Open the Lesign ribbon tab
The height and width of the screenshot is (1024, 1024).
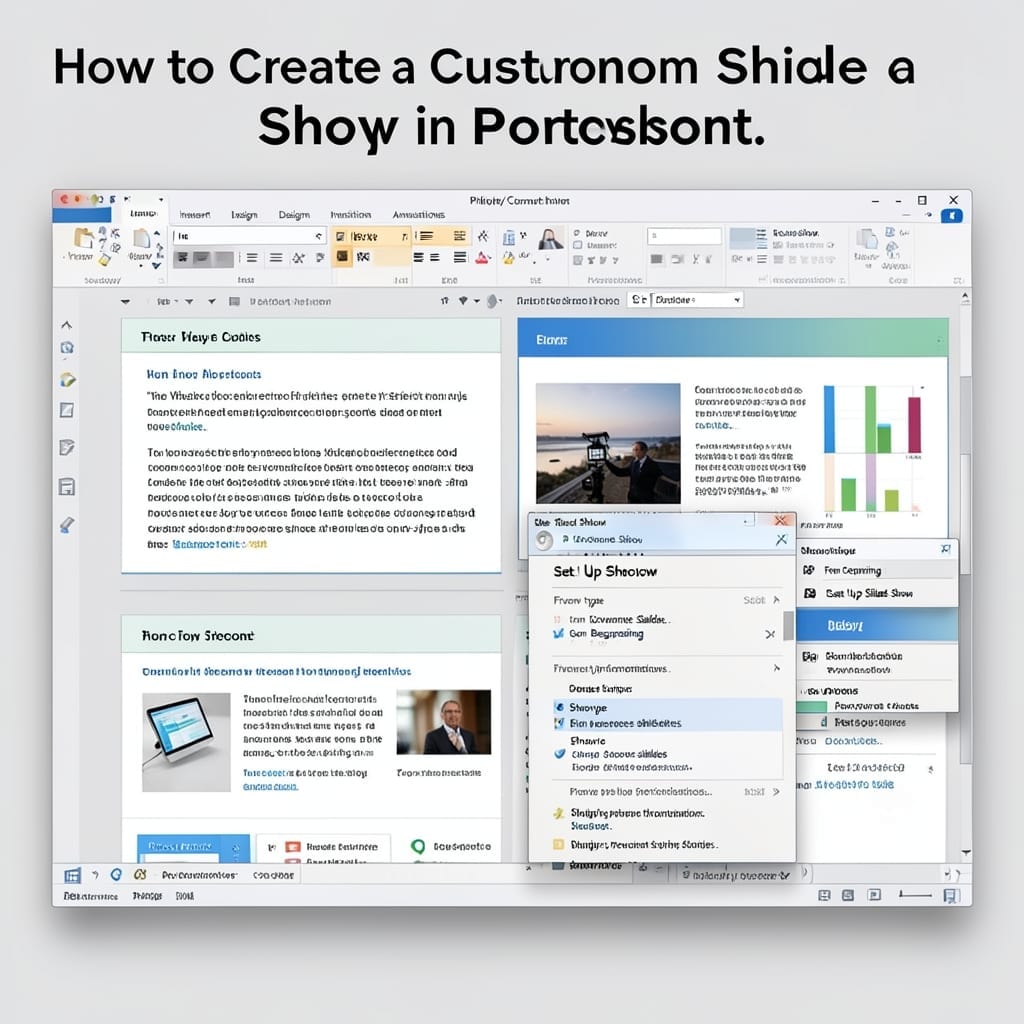click(x=244, y=214)
